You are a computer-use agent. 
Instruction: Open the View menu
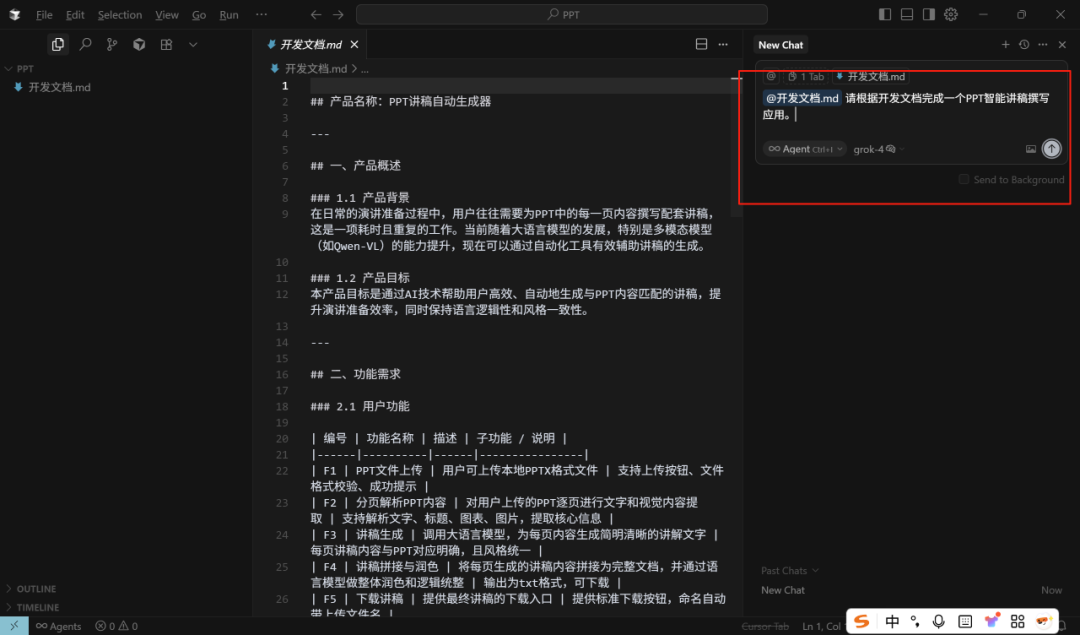pyautogui.click(x=167, y=14)
